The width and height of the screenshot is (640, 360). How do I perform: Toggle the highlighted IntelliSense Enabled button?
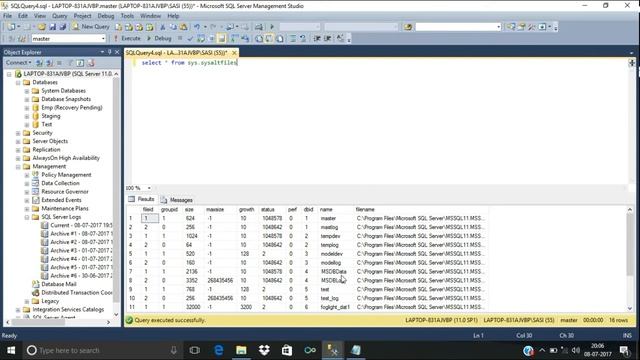pyautogui.click(x=221, y=38)
